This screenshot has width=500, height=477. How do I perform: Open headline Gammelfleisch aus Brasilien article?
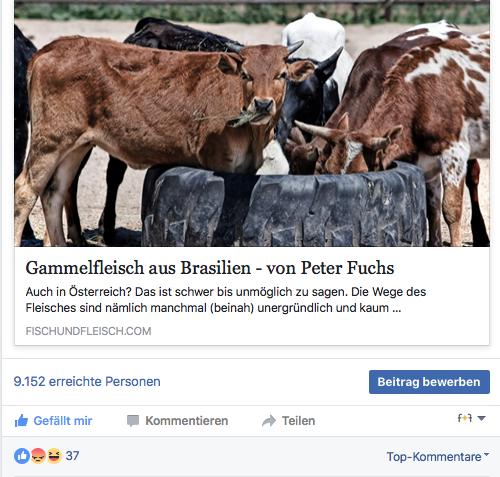point(210,268)
